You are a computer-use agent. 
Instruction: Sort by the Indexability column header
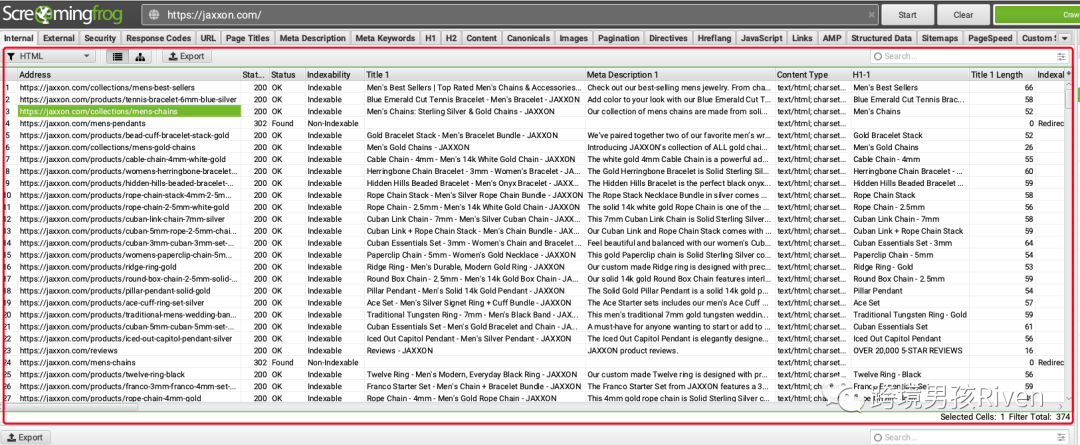coord(334,74)
